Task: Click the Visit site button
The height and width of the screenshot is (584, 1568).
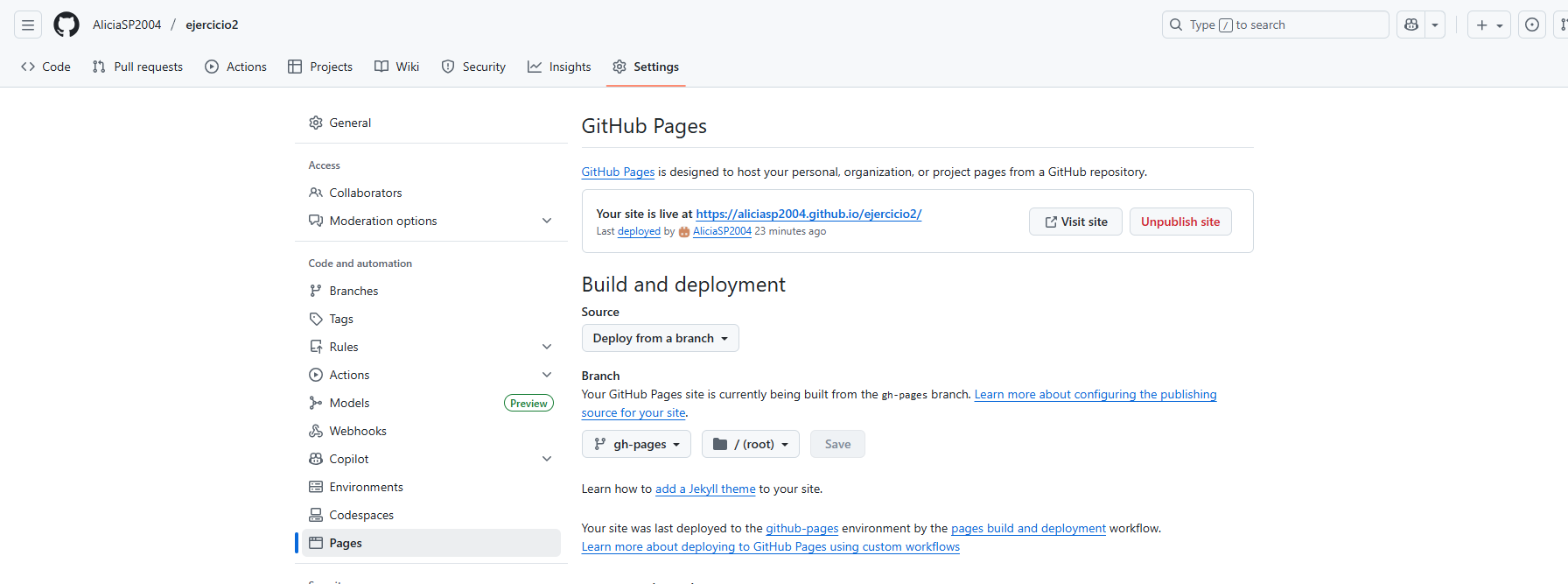Action: click(x=1075, y=222)
